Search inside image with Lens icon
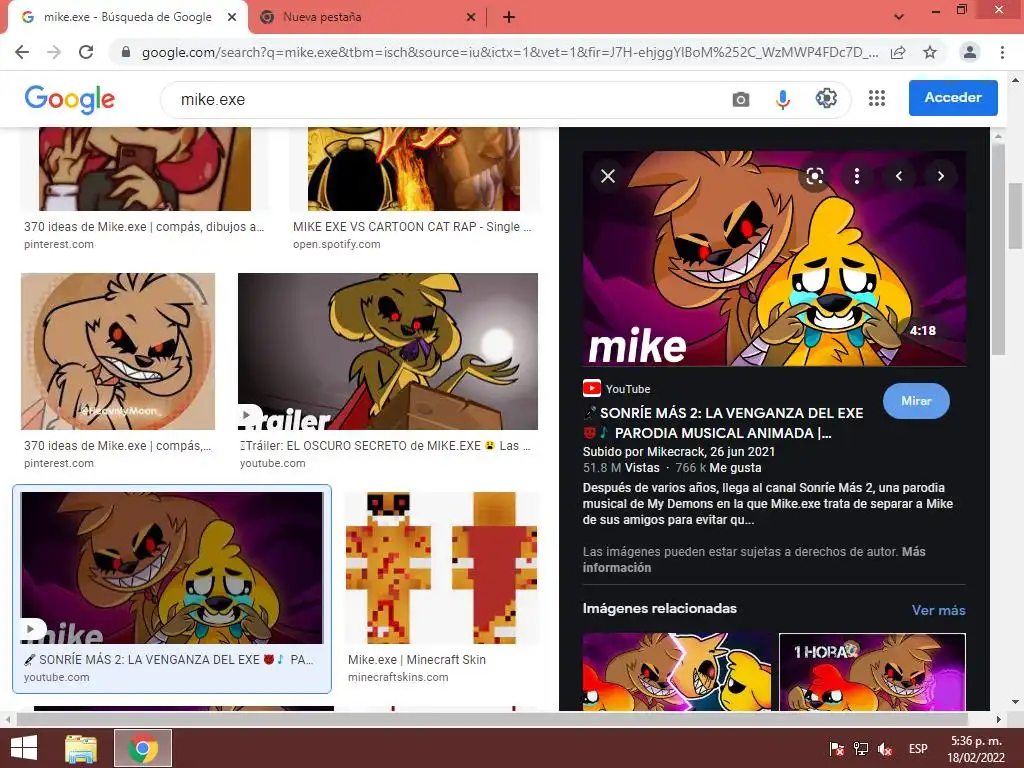This screenshot has height=768, width=1024. pos(814,176)
